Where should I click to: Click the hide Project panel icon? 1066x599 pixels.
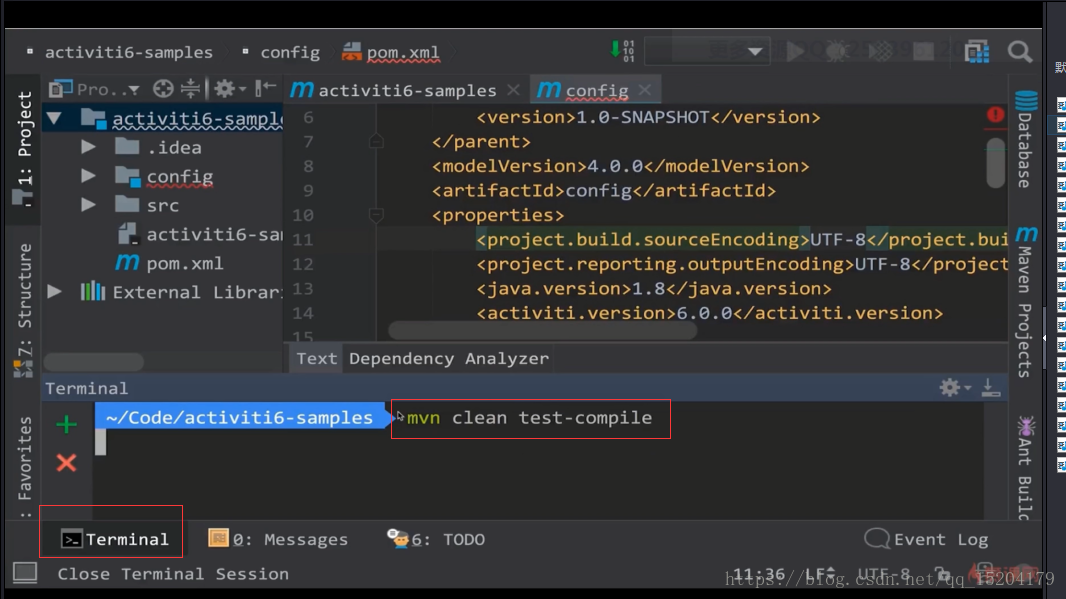pyautogui.click(x=265, y=88)
